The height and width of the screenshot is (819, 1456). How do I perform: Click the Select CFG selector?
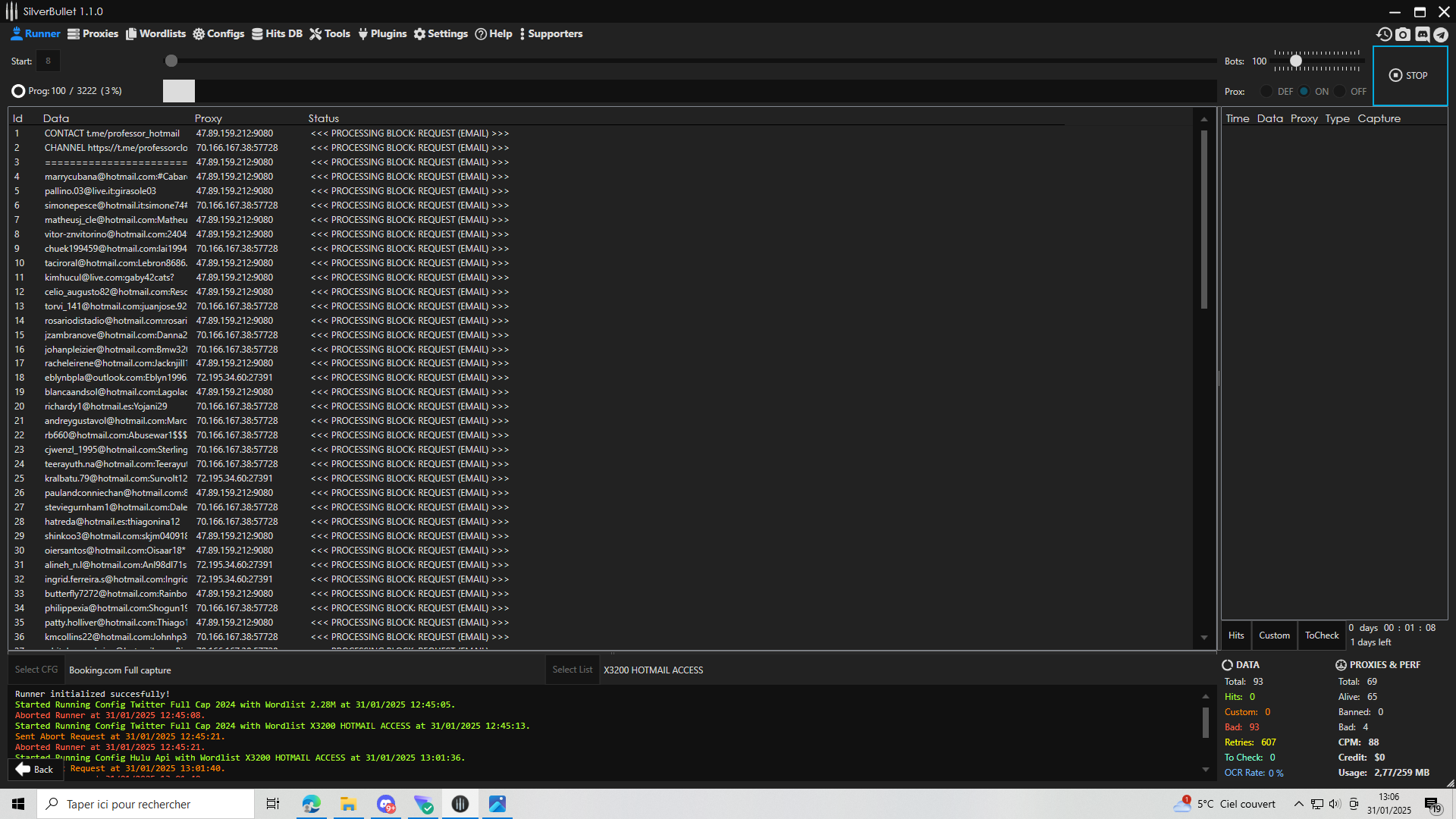pos(36,670)
